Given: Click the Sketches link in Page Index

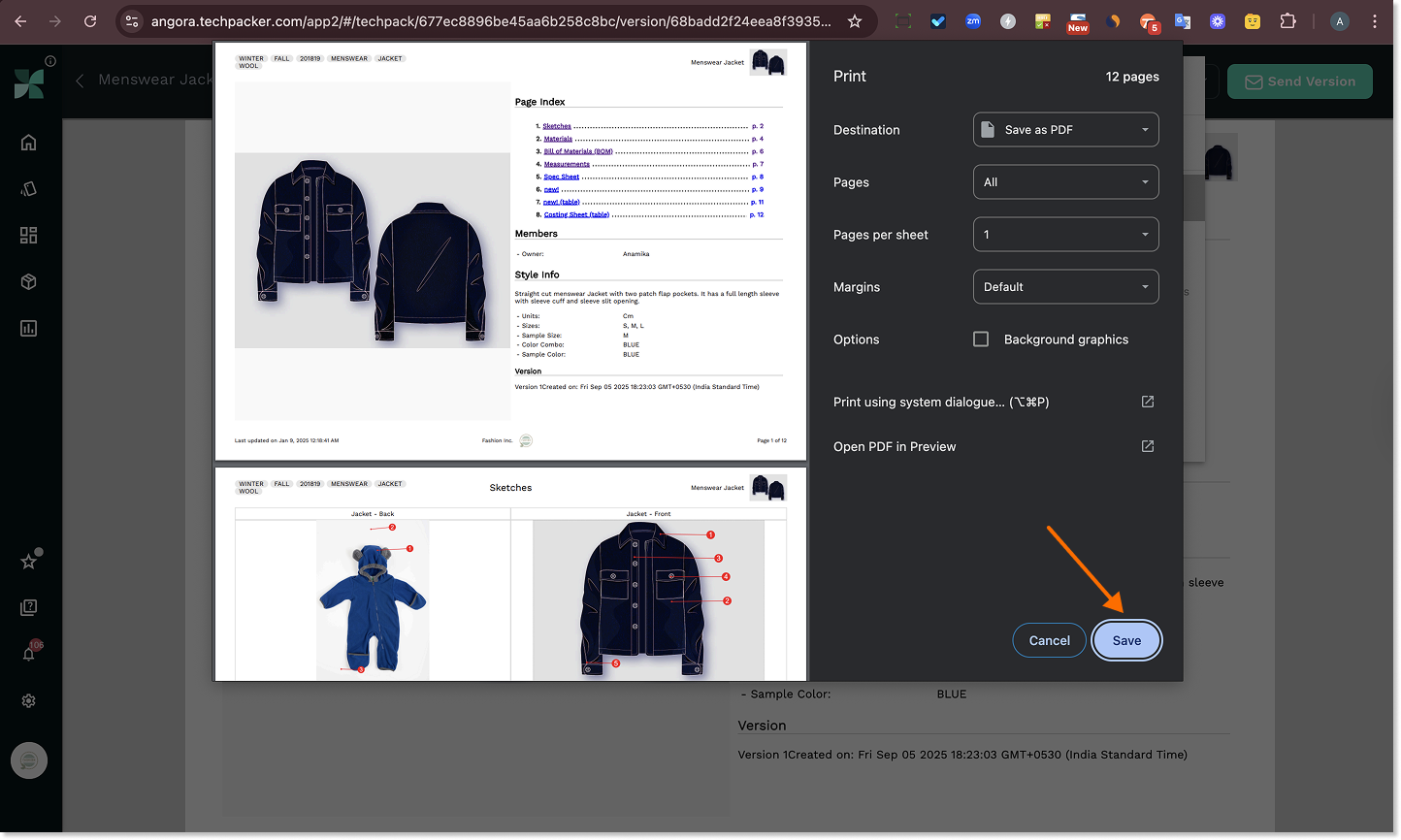Looking at the screenshot, I should coord(557,126).
